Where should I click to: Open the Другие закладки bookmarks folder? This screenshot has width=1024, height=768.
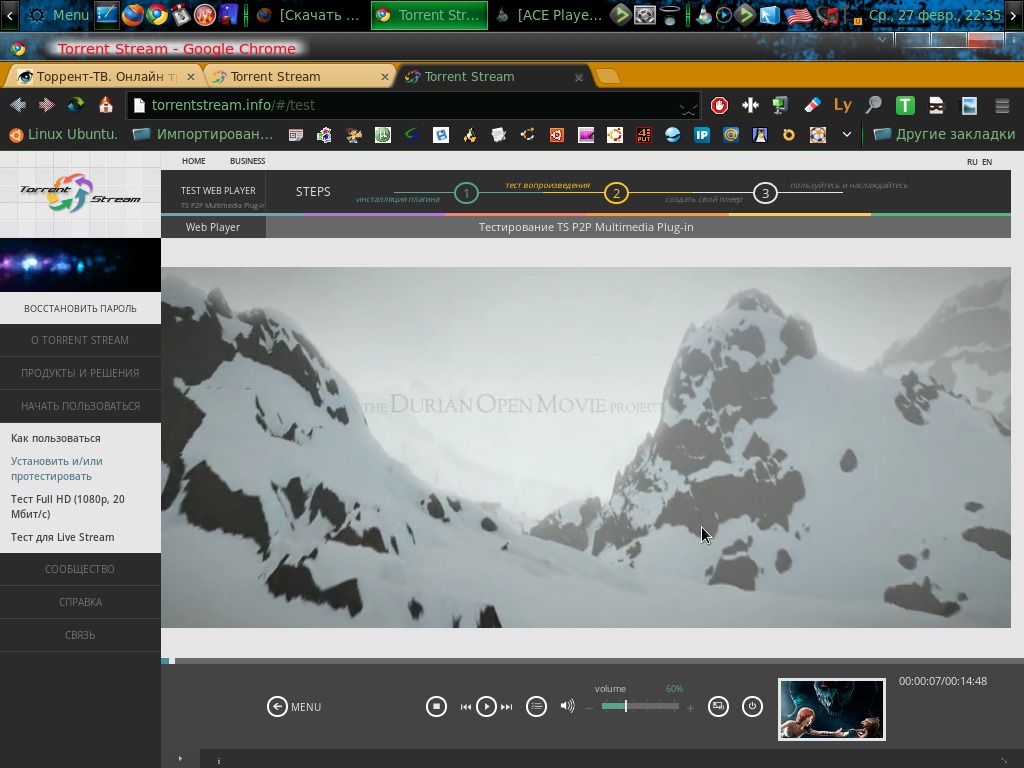tap(944, 135)
